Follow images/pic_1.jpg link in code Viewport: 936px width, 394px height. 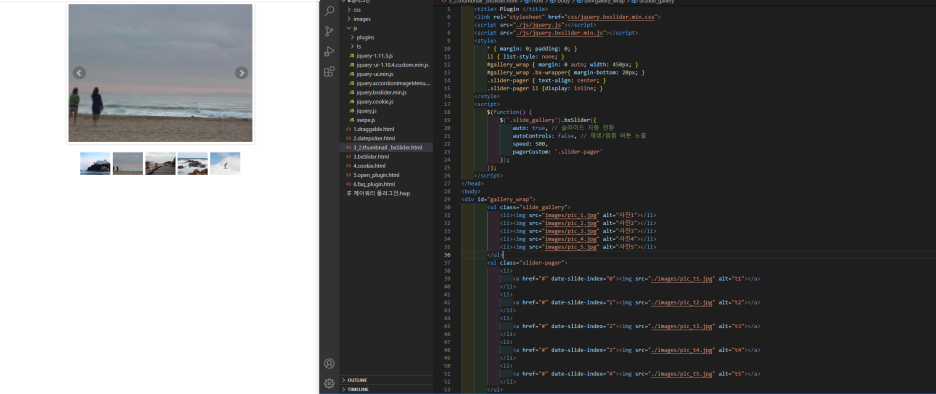(x=571, y=215)
